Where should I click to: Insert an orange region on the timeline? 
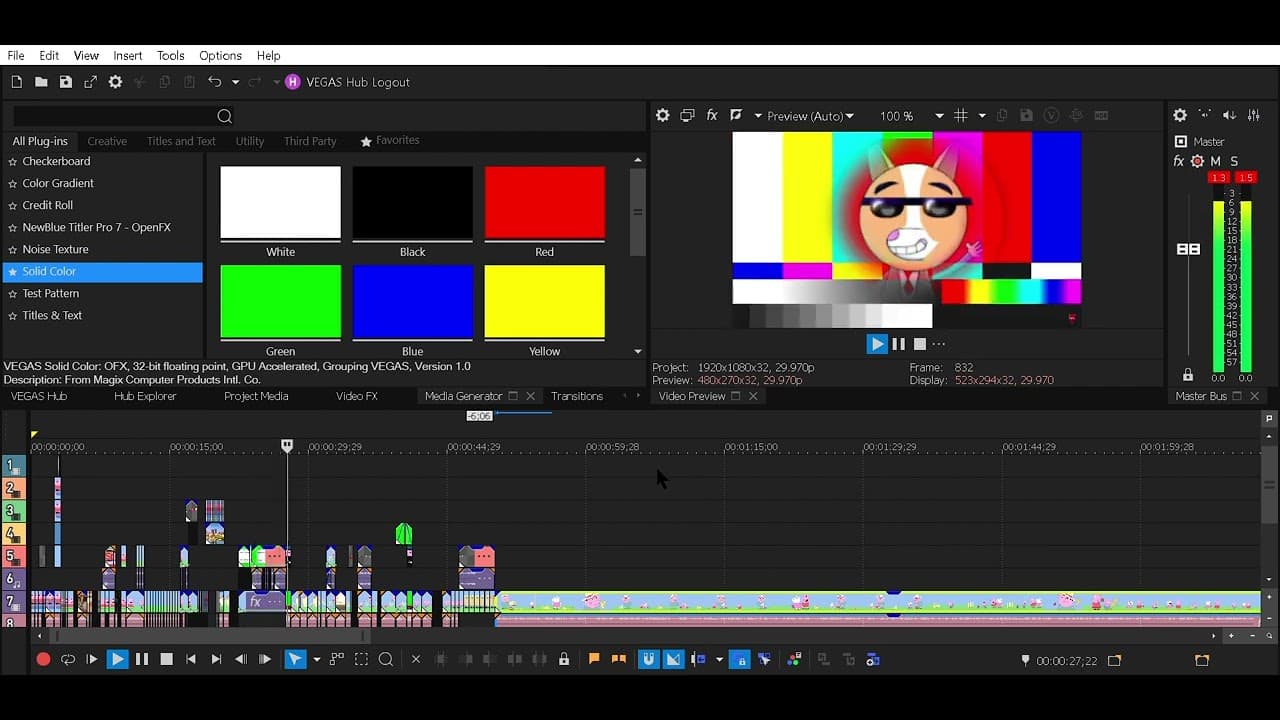click(x=619, y=659)
